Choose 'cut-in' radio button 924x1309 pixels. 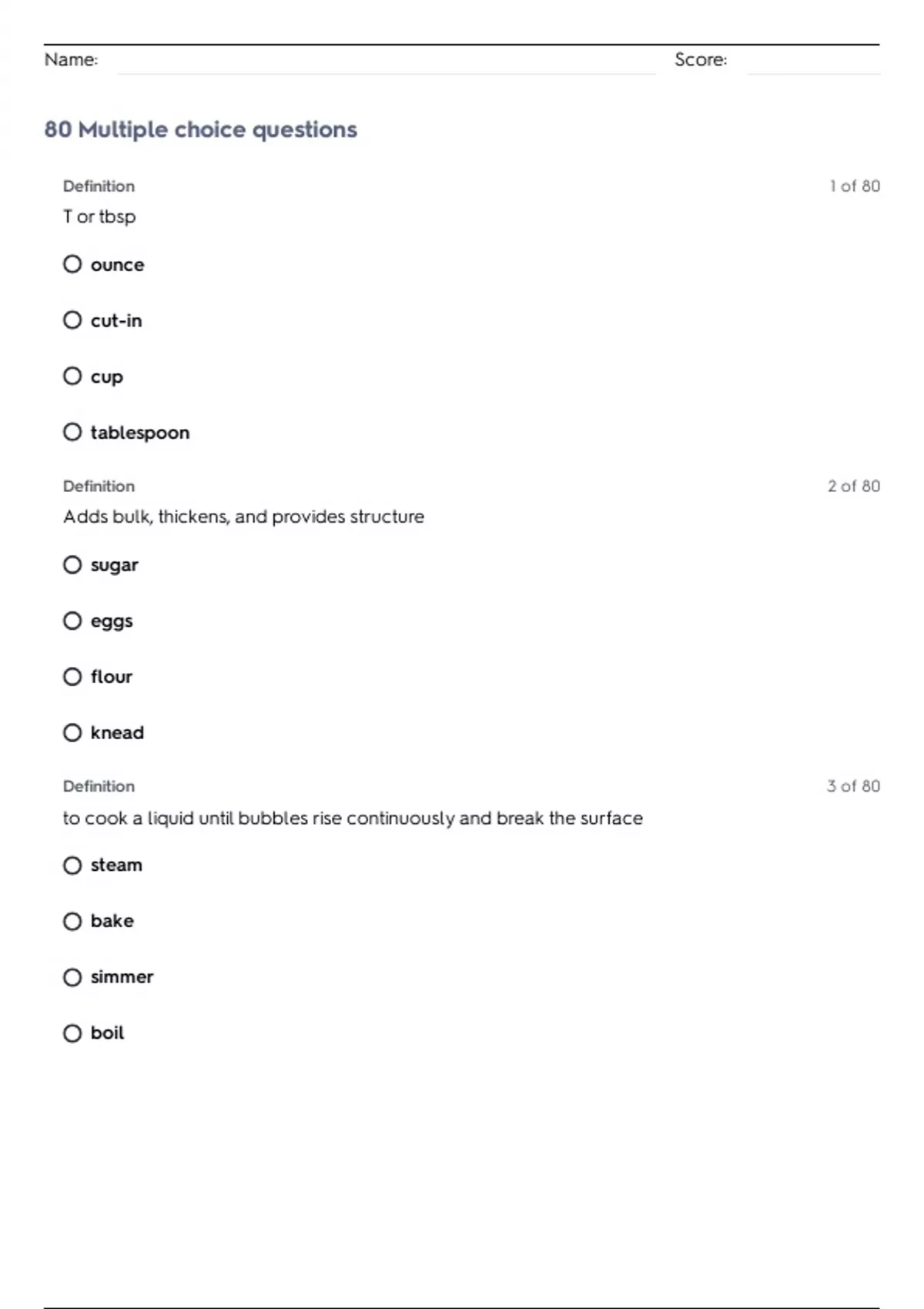[x=72, y=320]
